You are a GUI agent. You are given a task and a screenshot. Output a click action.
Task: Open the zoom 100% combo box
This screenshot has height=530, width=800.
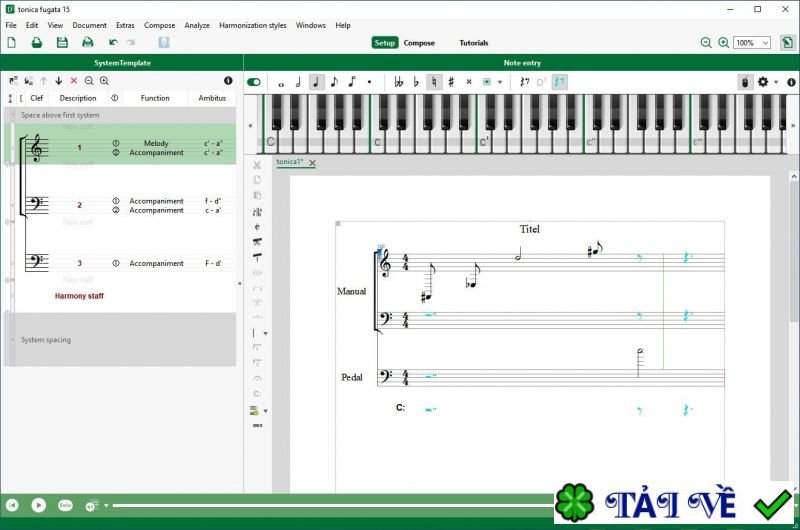pyautogui.click(x=752, y=43)
